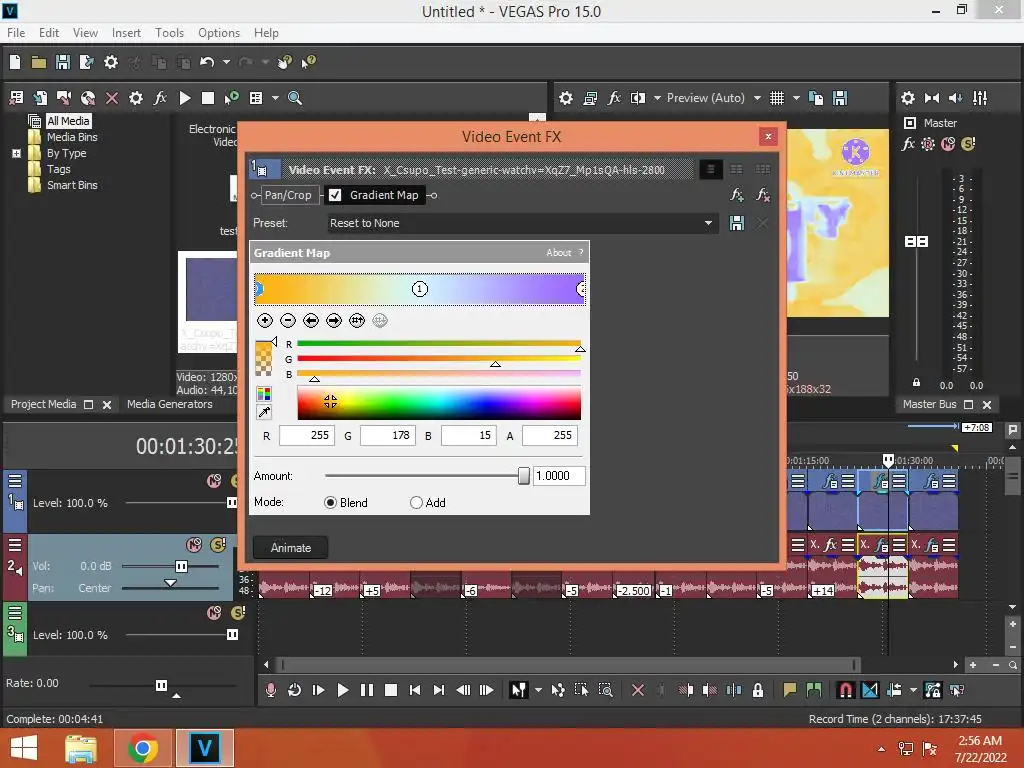This screenshot has width=1024, height=768.
Task: Open Project Media views dropdown arrow
Action: coord(275,98)
